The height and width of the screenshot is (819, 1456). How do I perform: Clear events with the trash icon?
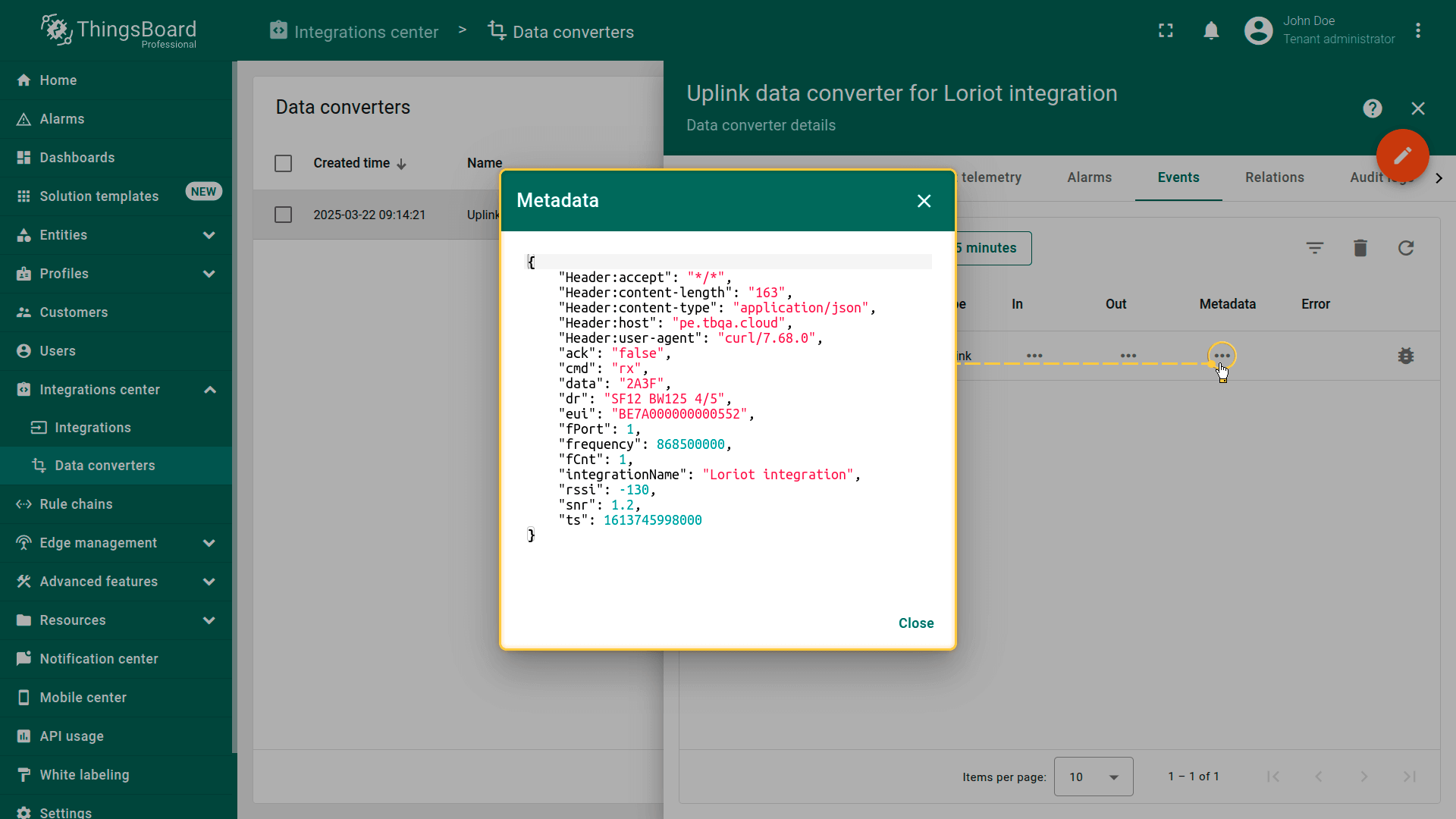tap(1360, 248)
